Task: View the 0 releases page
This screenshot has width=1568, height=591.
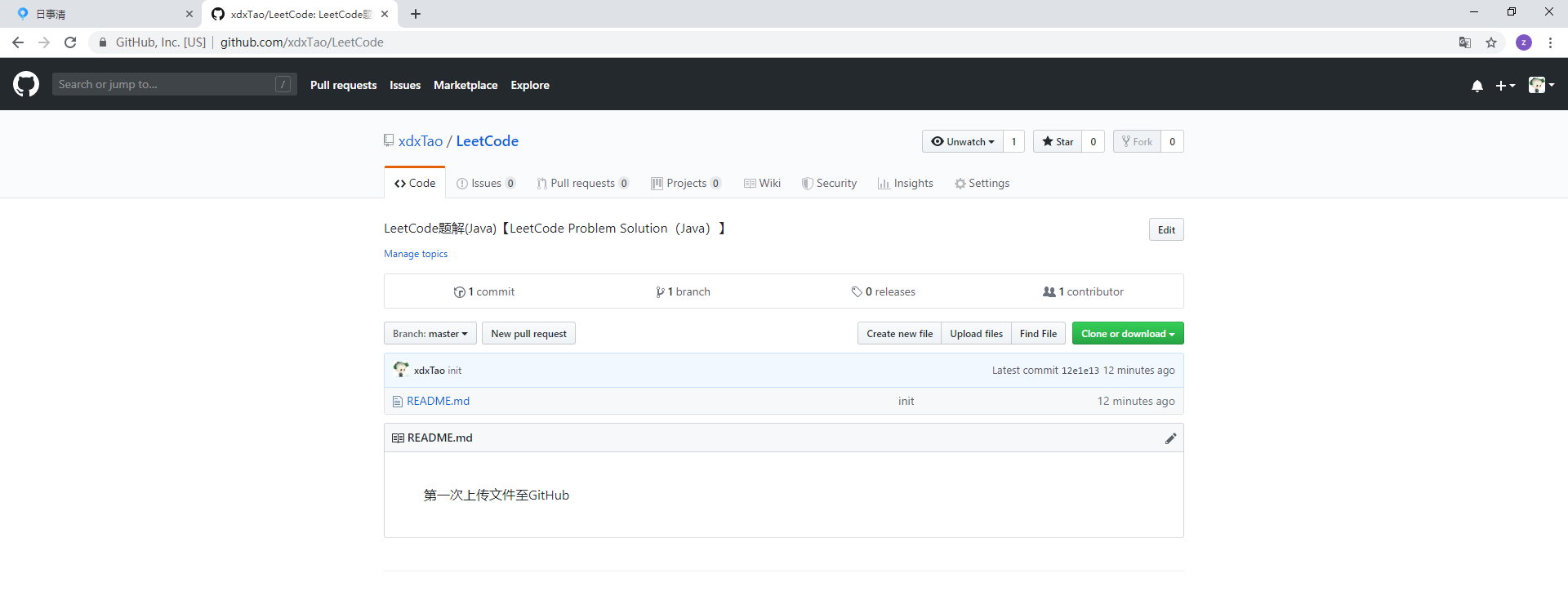Action: pyautogui.click(x=883, y=291)
